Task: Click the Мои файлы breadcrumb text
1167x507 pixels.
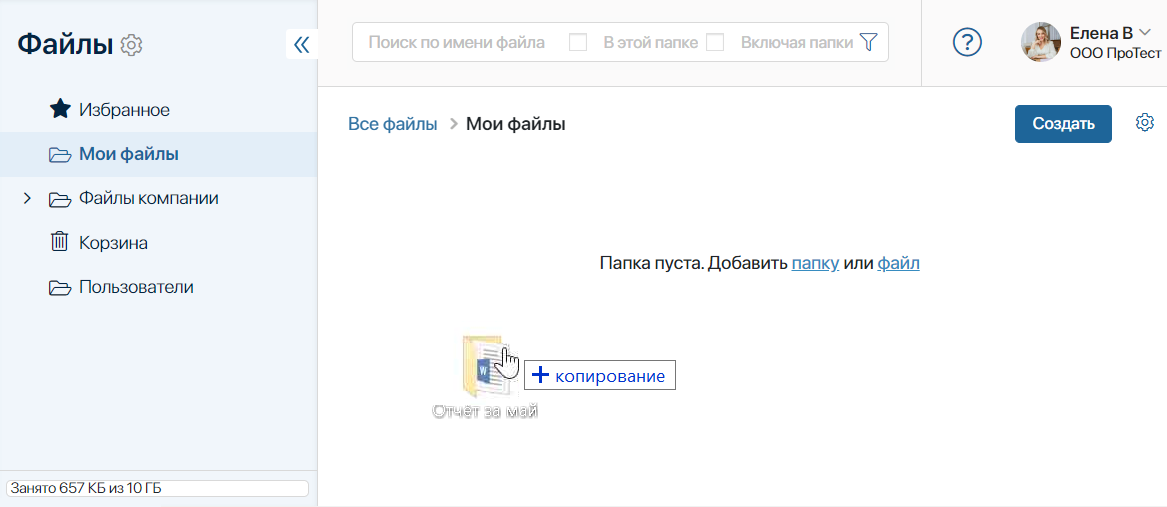Action: click(516, 124)
